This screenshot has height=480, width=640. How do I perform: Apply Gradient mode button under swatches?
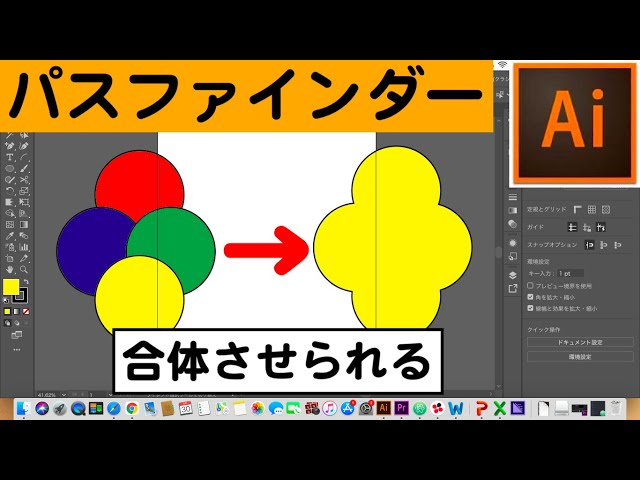pyautogui.click(x=16, y=312)
